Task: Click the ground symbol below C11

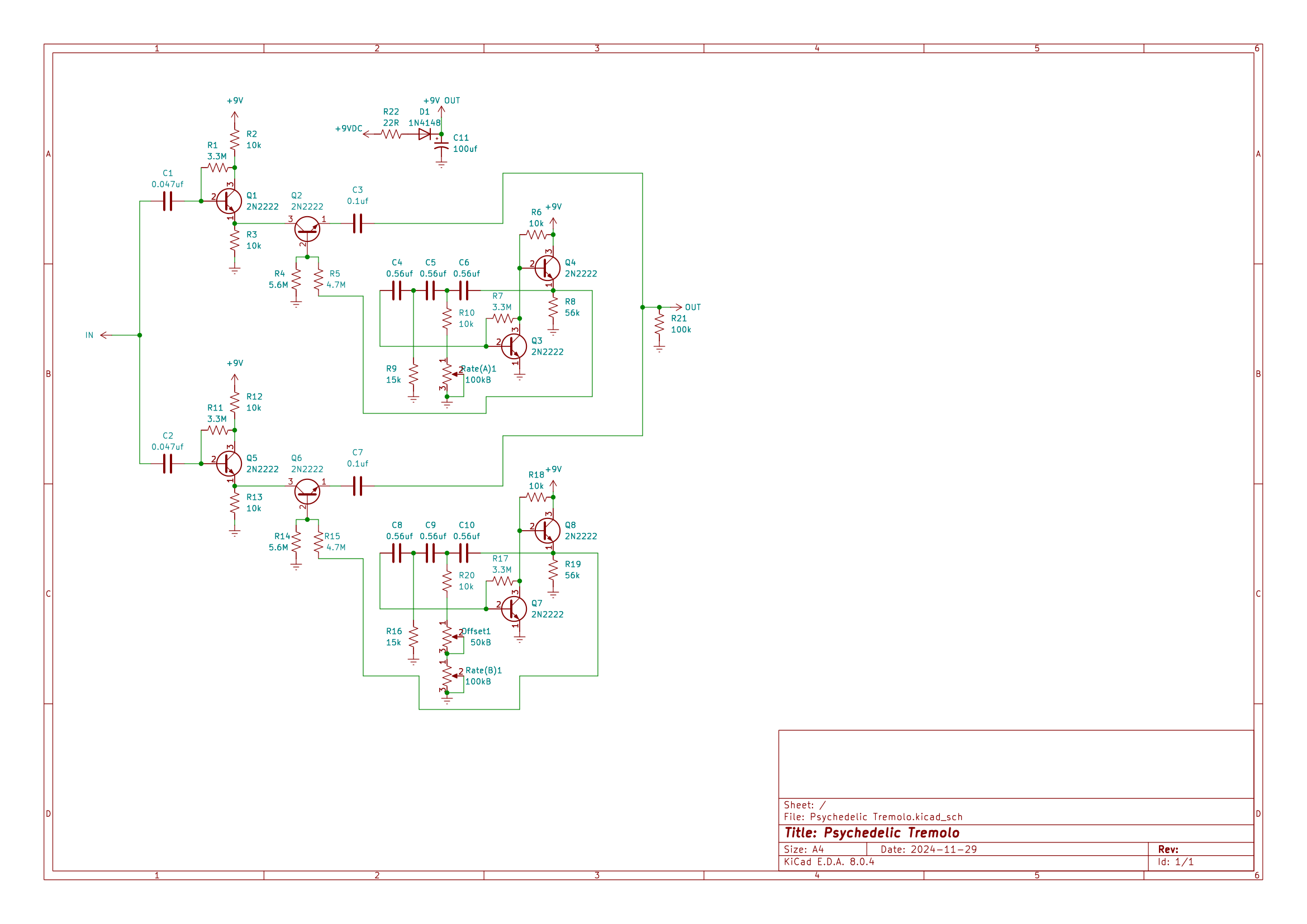Action: [441, 165]
